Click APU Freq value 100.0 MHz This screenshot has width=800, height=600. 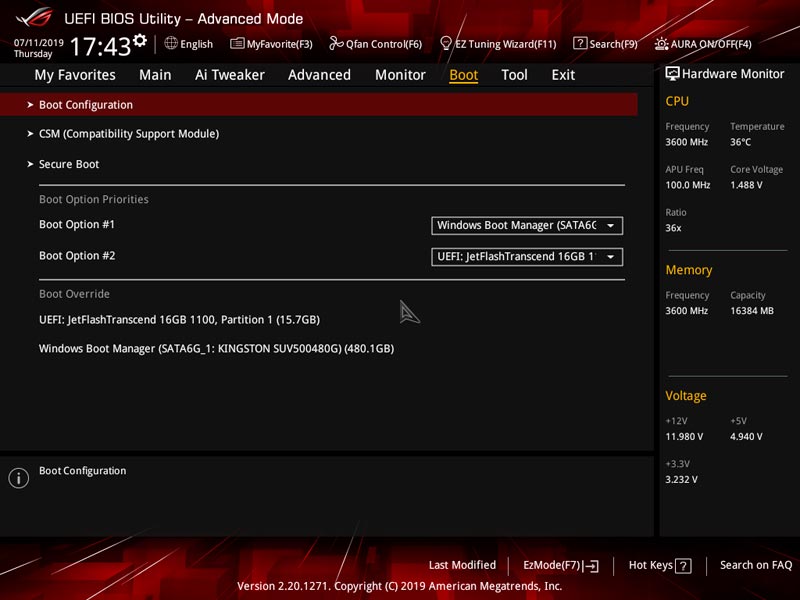click(x=688, y=185)
